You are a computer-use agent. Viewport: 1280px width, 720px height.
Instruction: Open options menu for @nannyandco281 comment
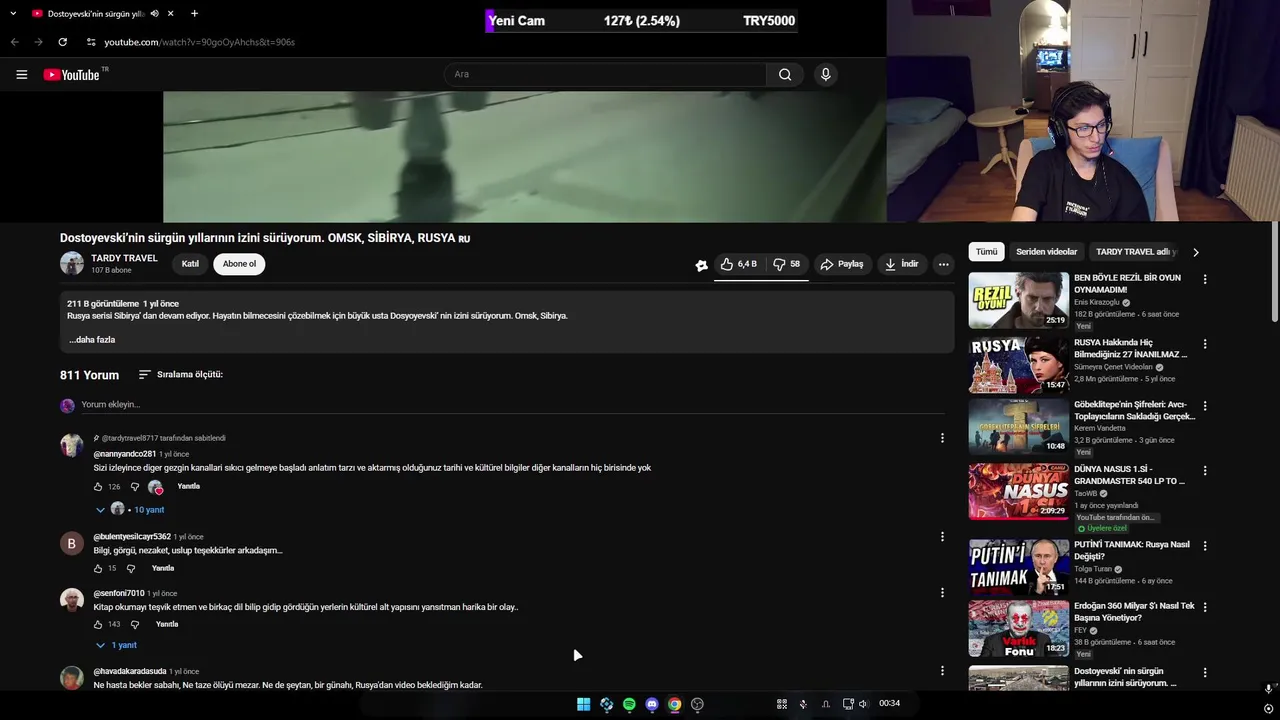click(x=942, y=438)
